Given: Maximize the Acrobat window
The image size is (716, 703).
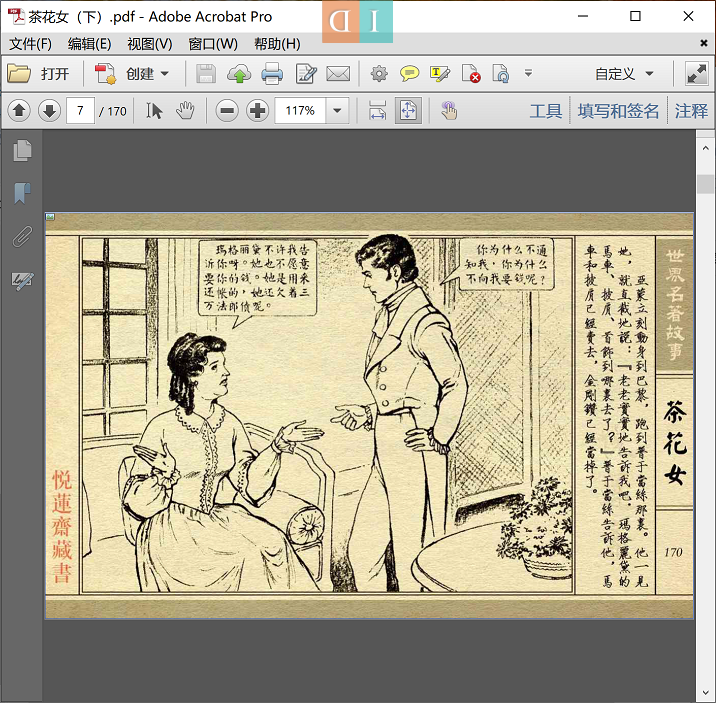Looking at the screenshot, I should [635, 16].
